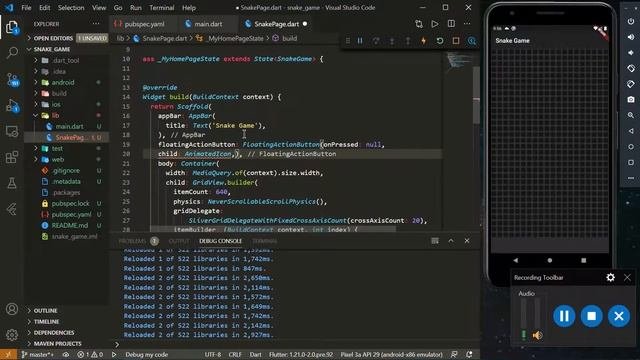Expand the Timeline section
This screenshot has width=640, height=360.
coord(46,322)
